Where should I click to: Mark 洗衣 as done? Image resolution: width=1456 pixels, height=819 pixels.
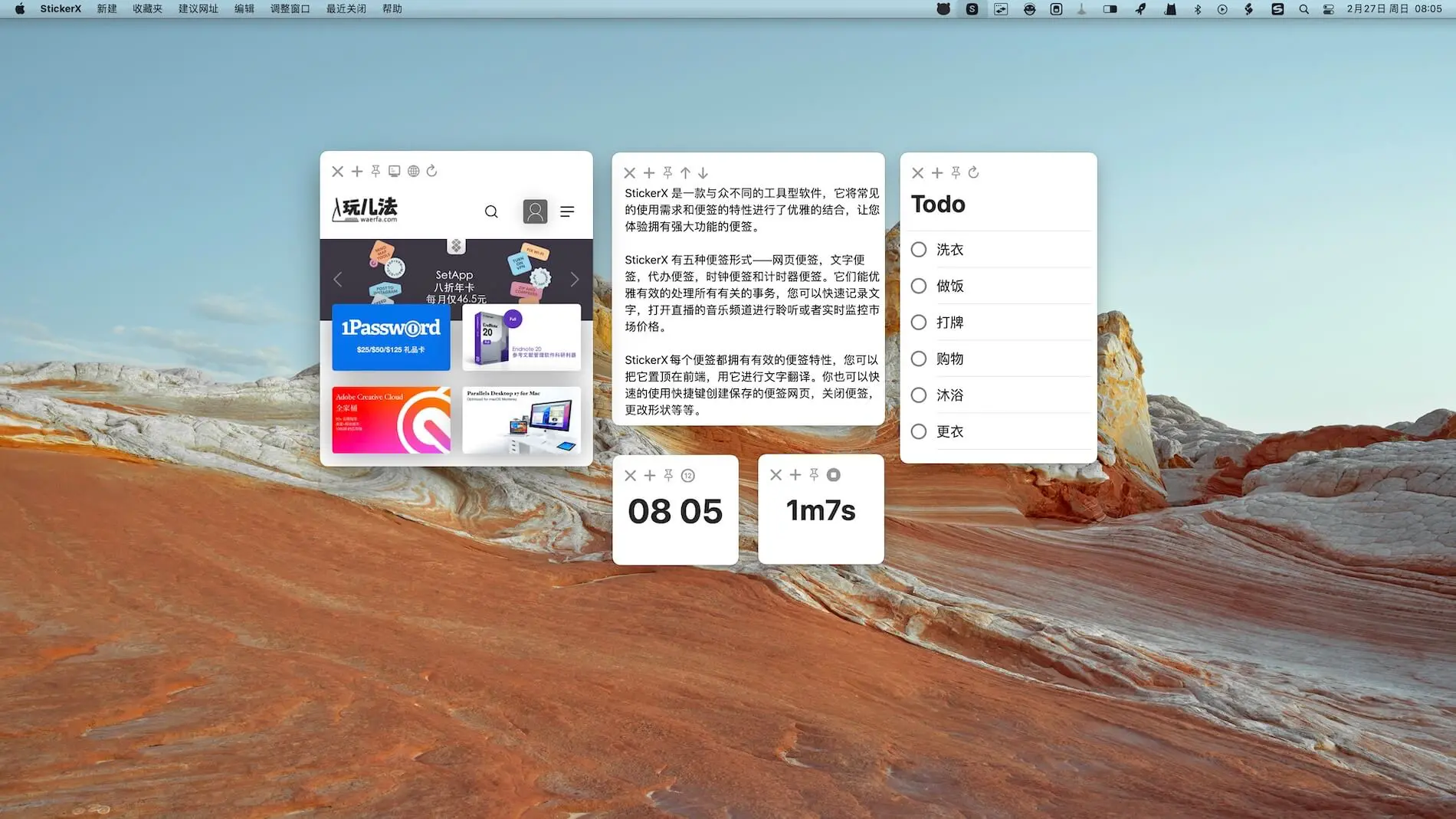[919, 250]
